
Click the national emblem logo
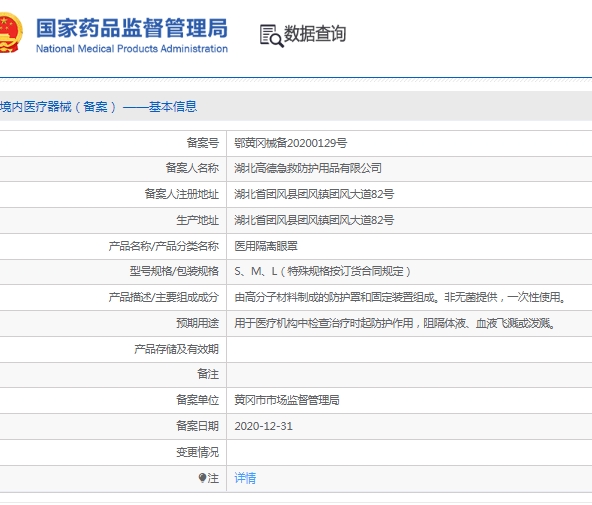pyautogui.click(x=11, y=32)
